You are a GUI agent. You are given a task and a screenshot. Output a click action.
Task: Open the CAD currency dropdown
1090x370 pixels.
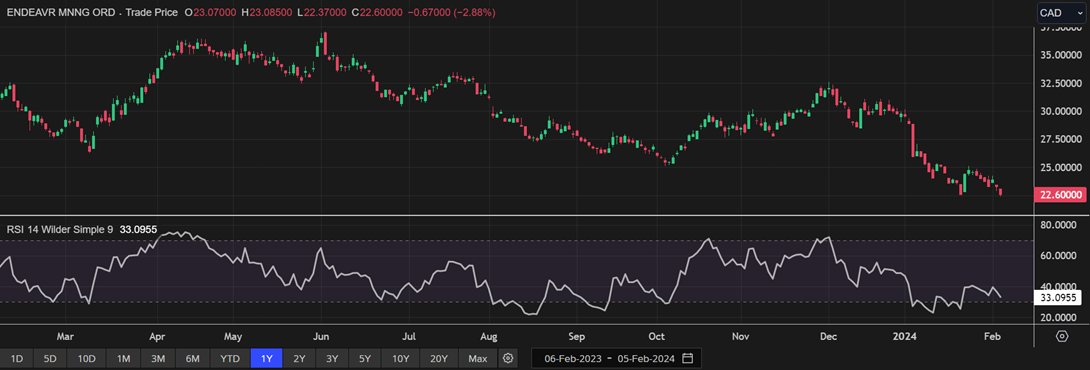pyautogui.click(x=1061, y=13)
